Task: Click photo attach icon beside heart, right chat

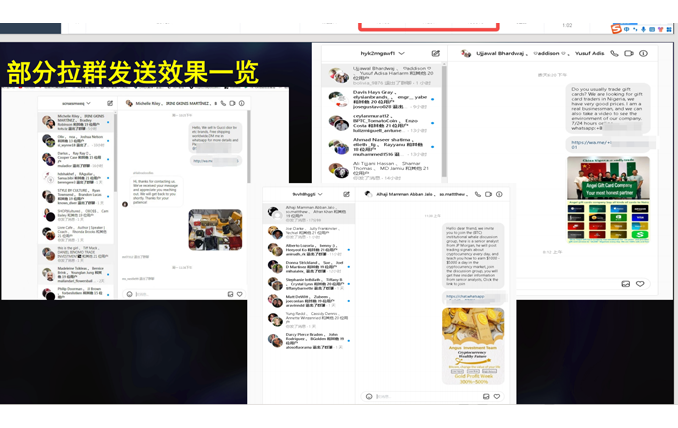Action: (x=626, y=284)
